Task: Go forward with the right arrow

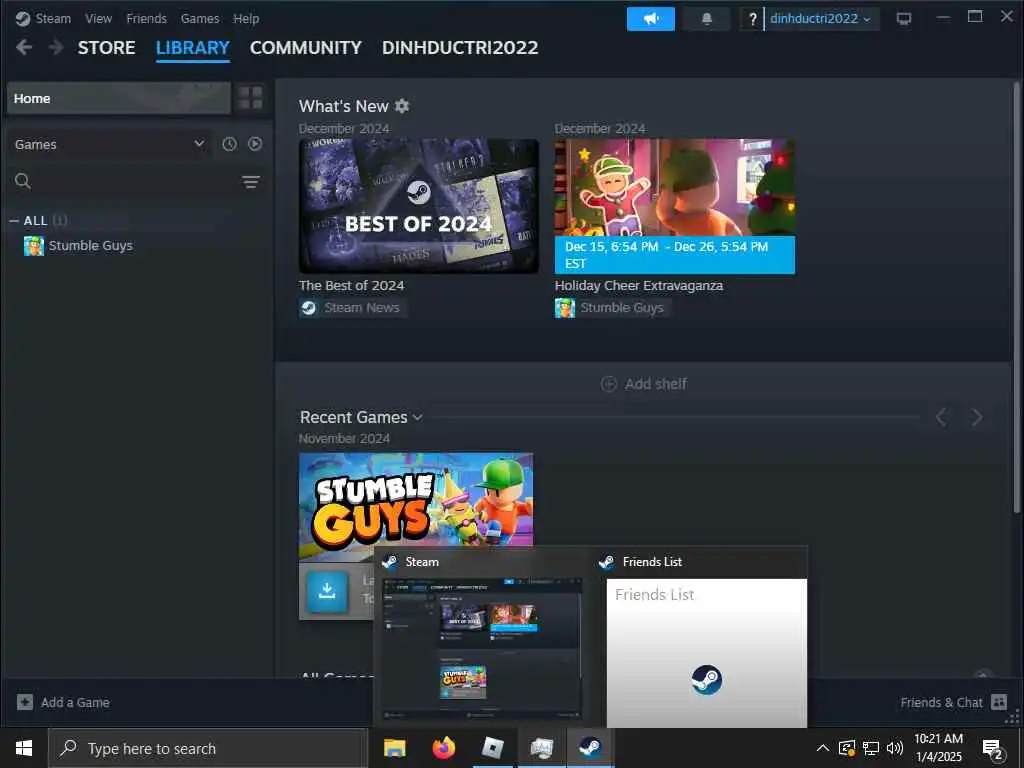Action: (x=56, y=47)
